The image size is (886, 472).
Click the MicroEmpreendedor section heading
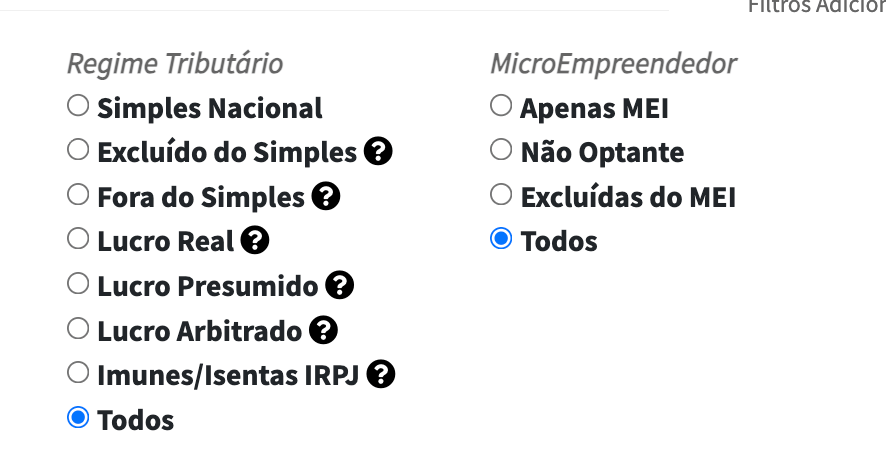pos(613,64)
